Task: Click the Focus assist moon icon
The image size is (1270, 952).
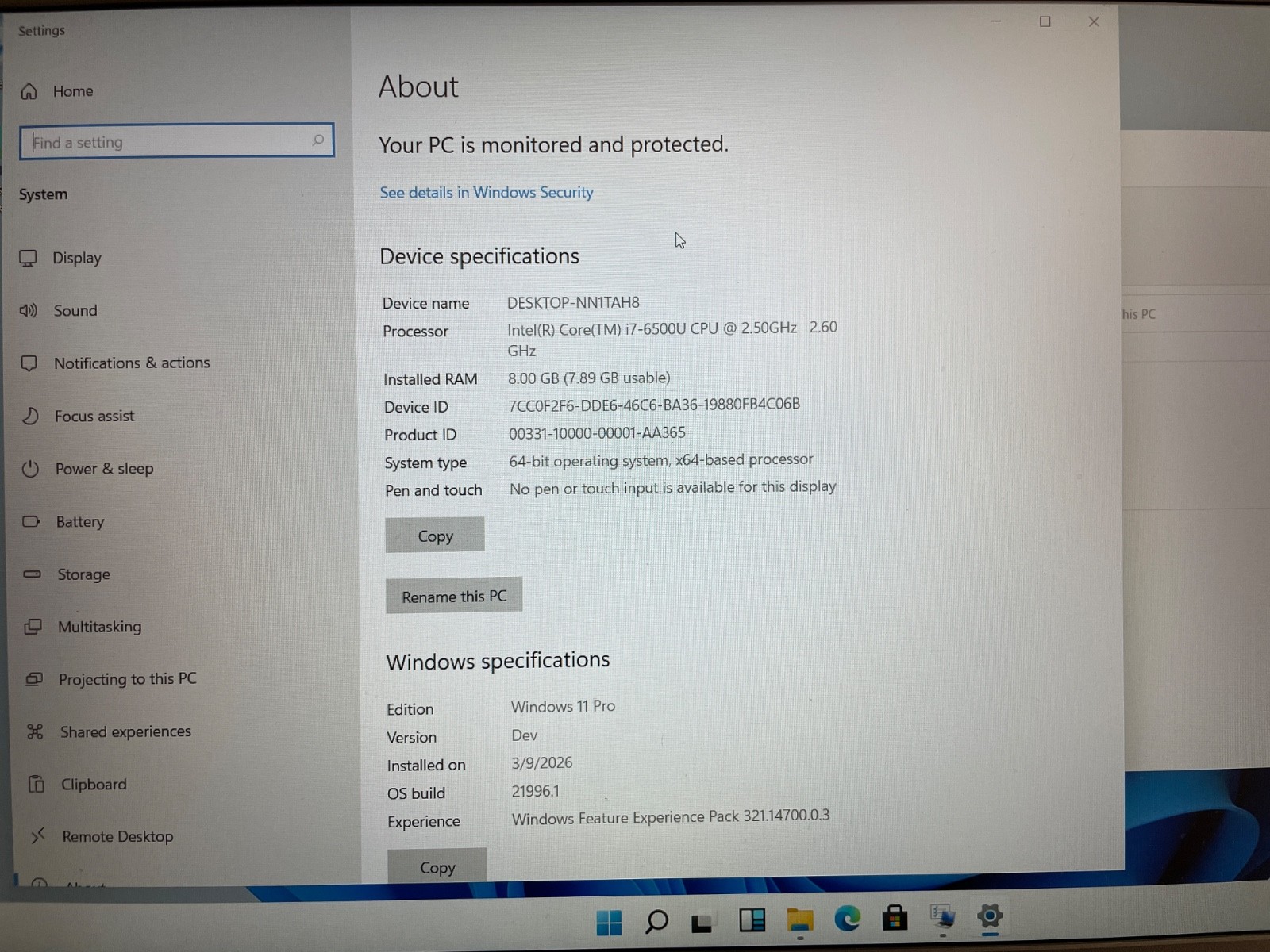Action: pyautogui.click(x=30, y=416)
